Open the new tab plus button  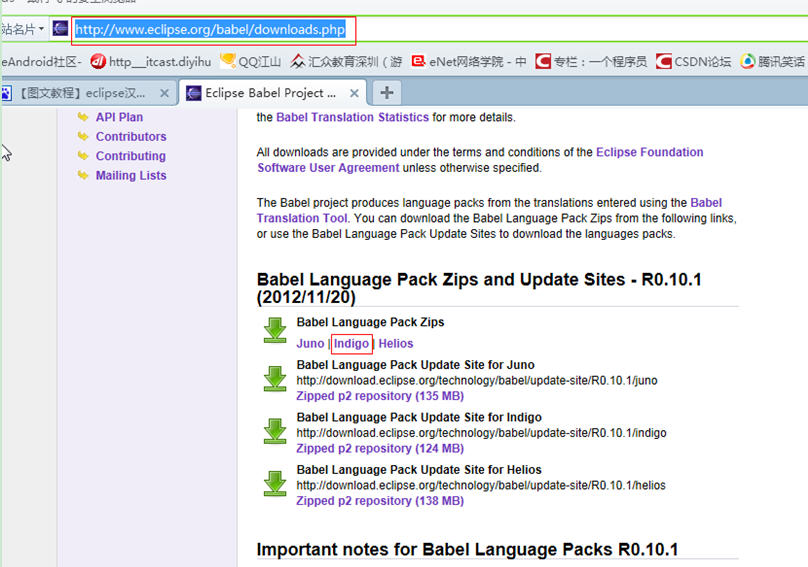pyautogui.click(x=386, y=93)
